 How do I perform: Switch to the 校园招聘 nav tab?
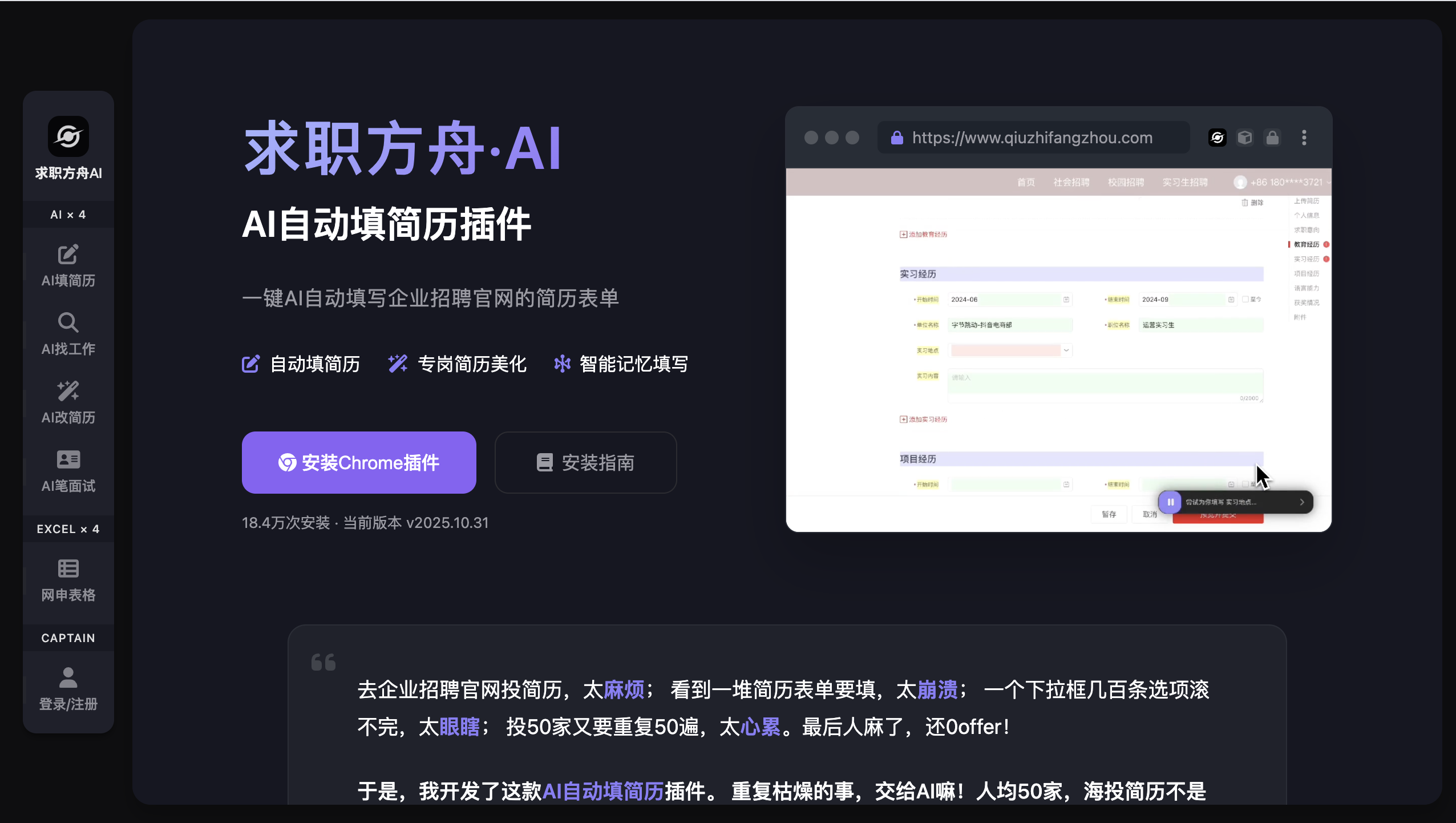1126,182
